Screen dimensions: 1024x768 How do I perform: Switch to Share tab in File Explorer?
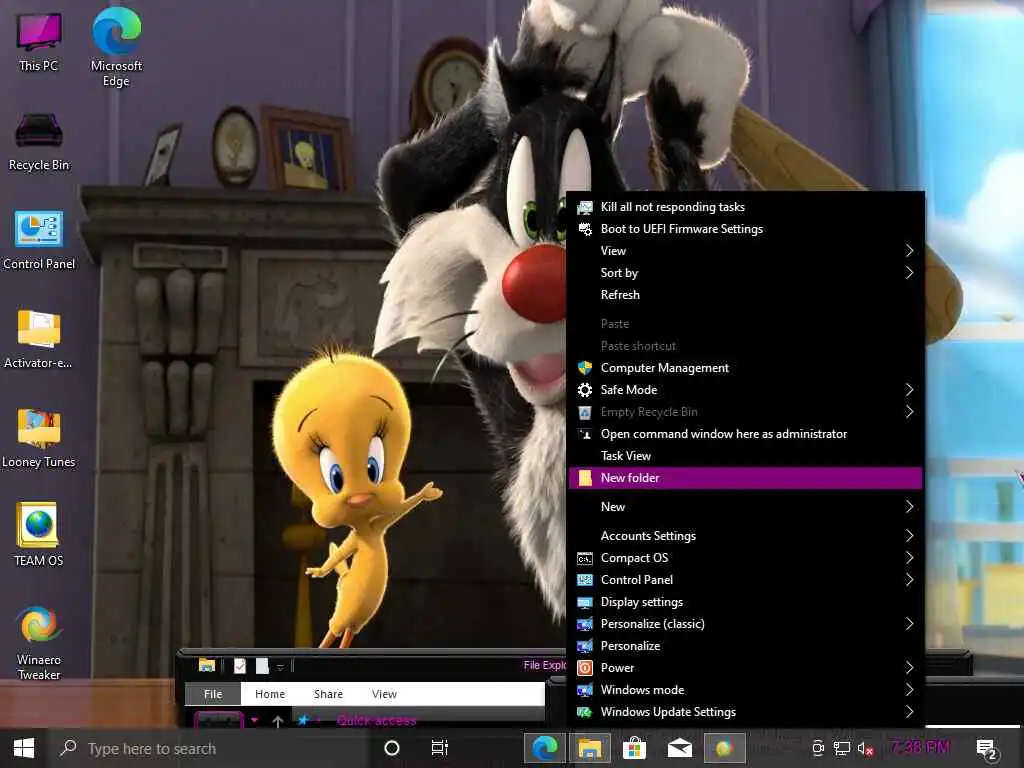pos(328,694)
